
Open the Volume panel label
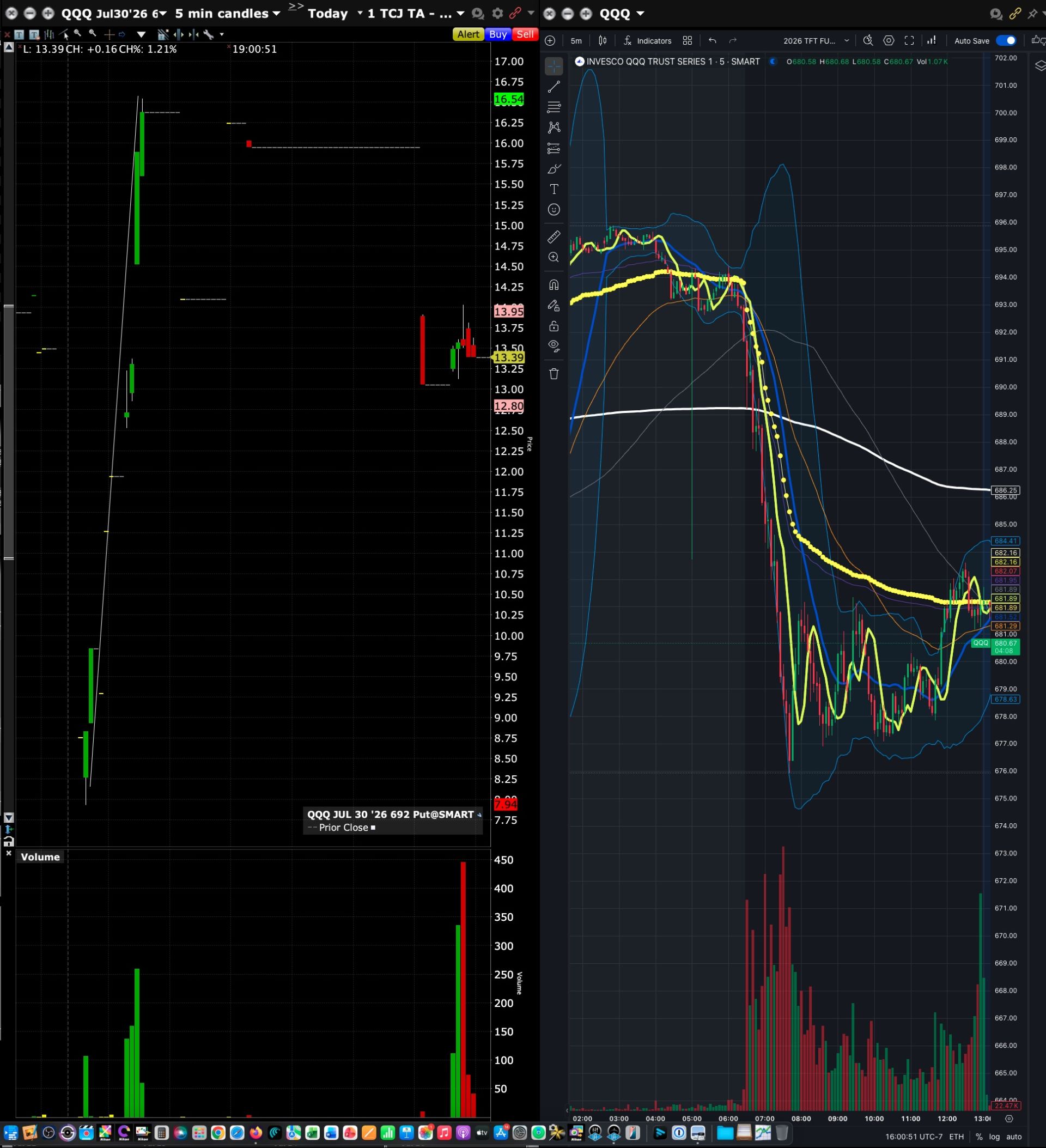(x=40, y=857)
